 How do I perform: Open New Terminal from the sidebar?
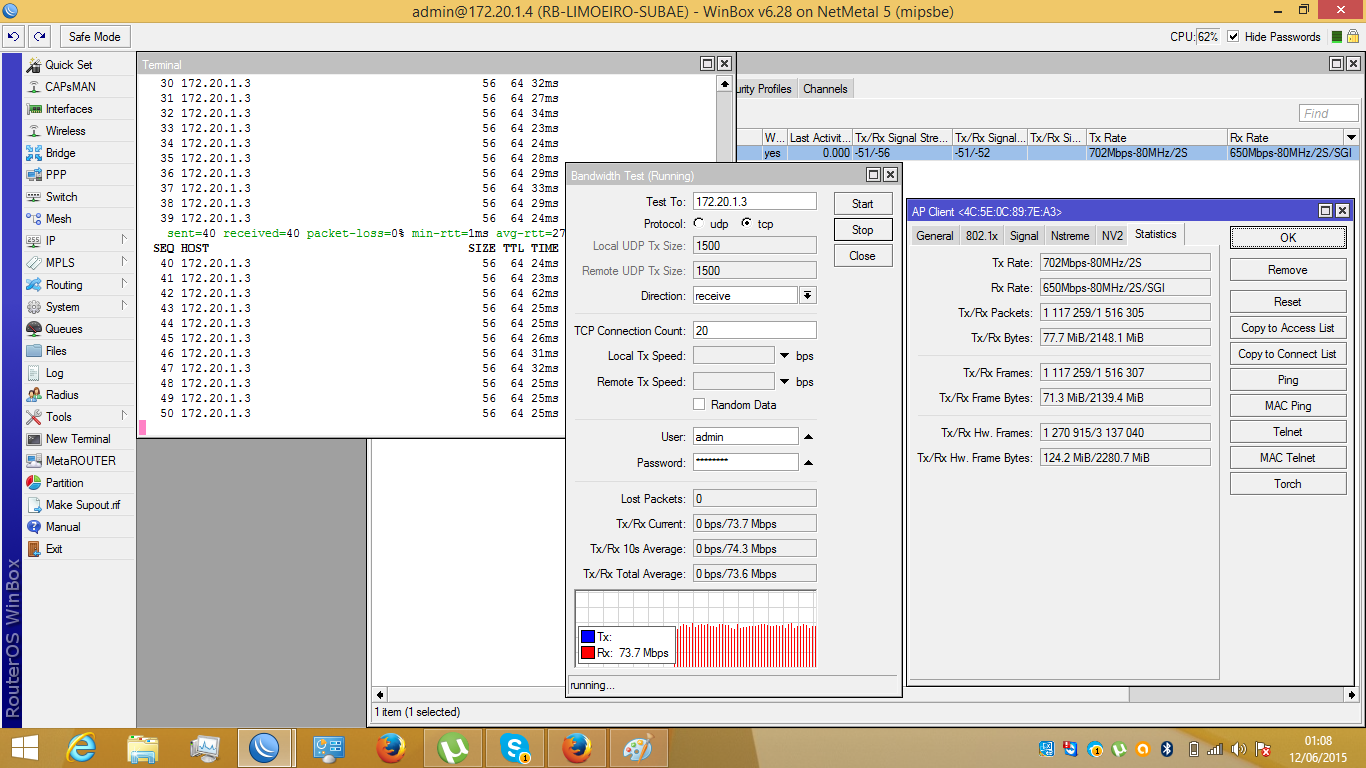[78, 439]
